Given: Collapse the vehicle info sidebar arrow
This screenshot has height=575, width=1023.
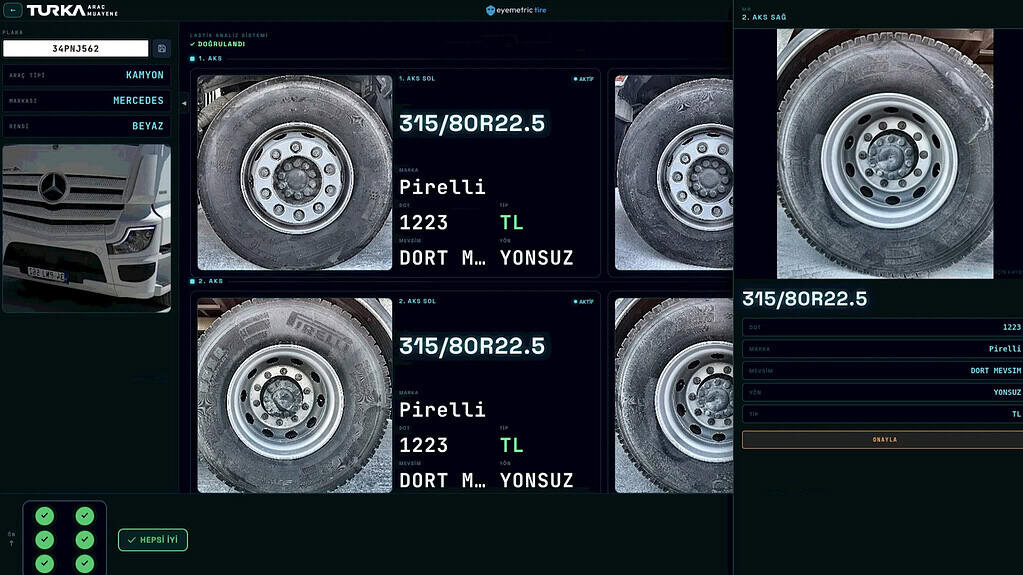Looking at the screenshot, I should coord(184,103).
